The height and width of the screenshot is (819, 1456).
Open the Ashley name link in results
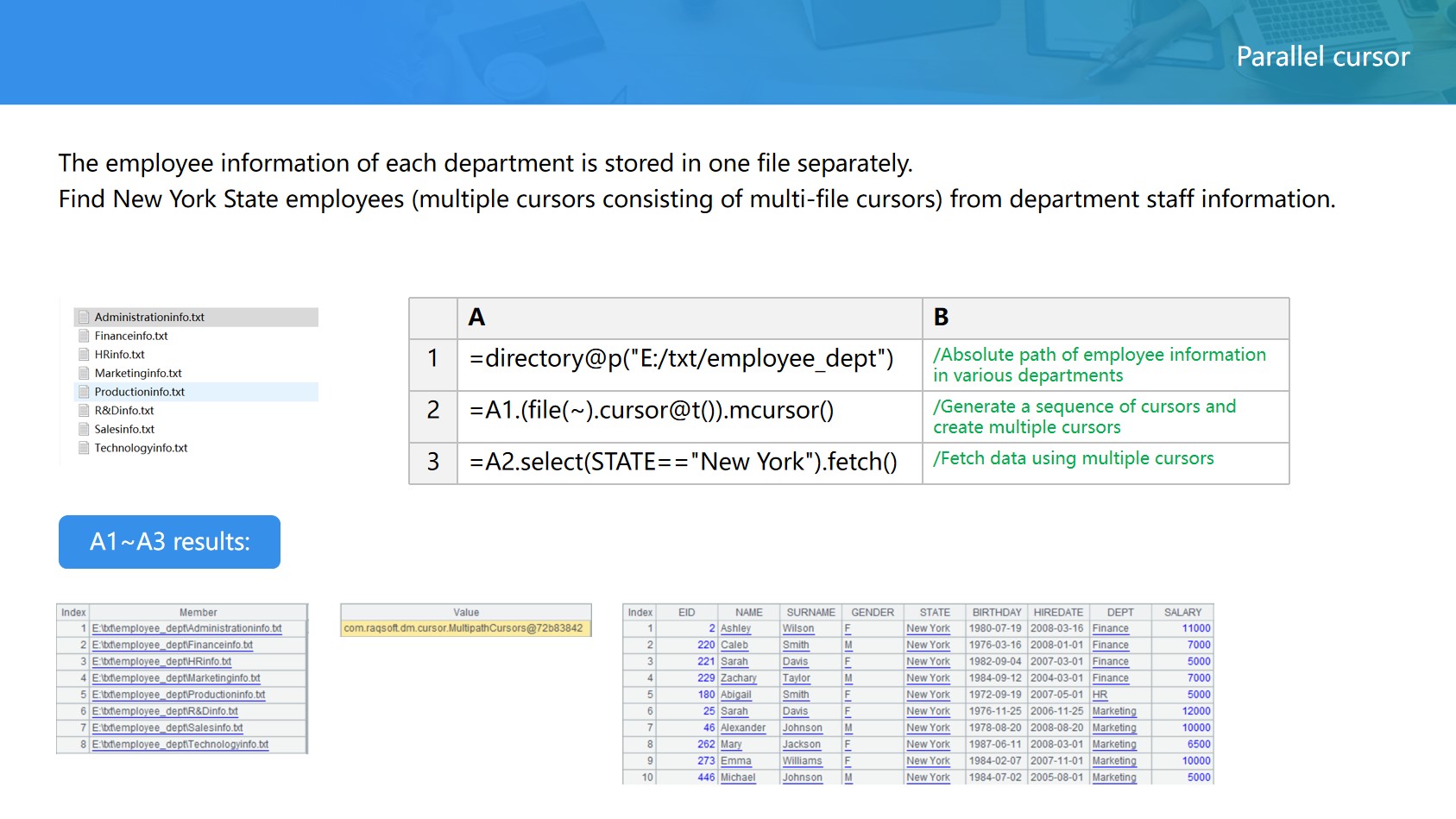(x=735, y=629)
